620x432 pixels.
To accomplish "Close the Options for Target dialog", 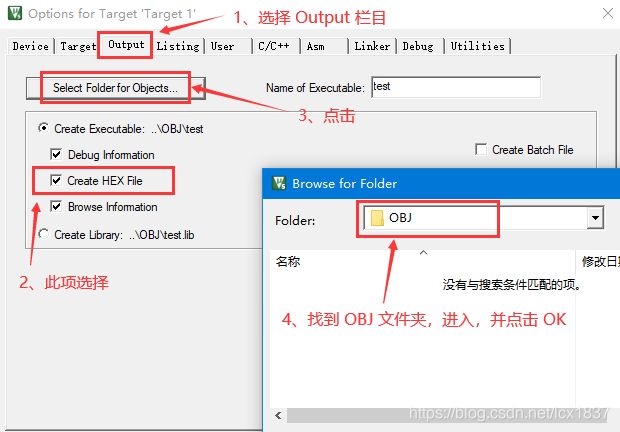I will (608, 13).
